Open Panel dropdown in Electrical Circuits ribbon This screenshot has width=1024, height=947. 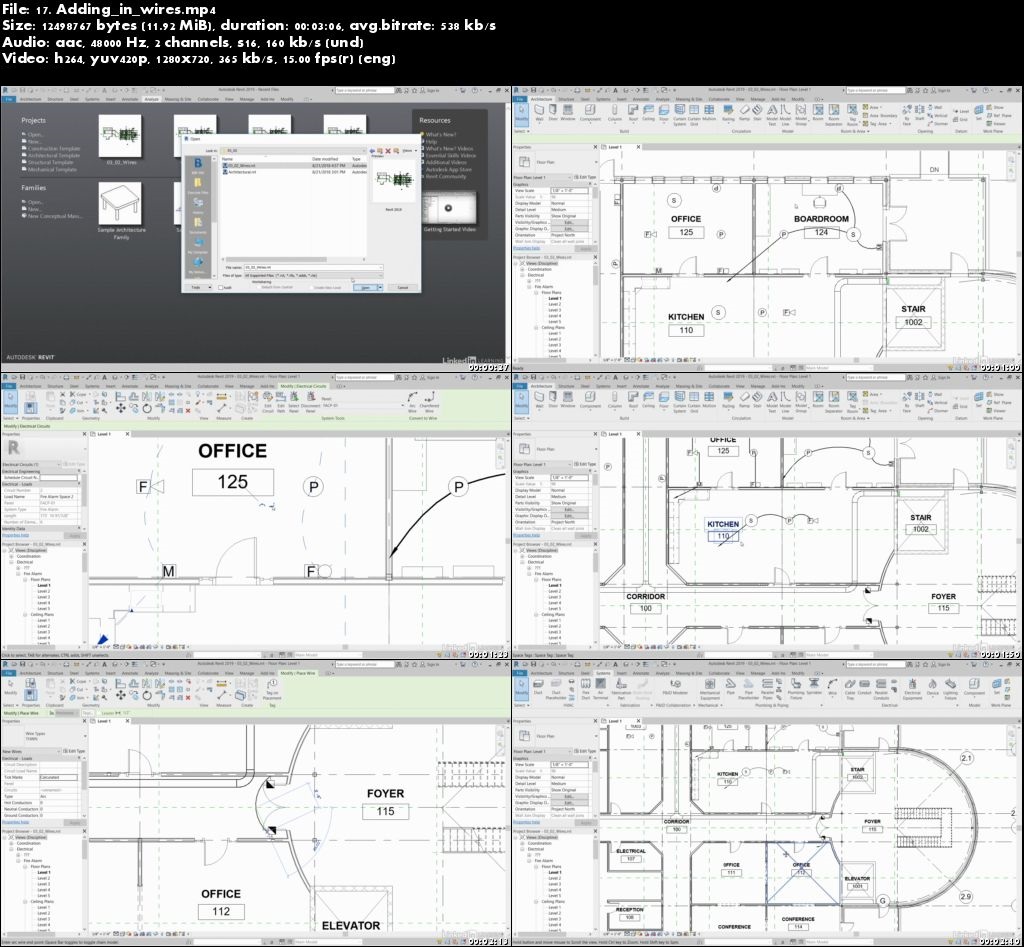(363, 405)
